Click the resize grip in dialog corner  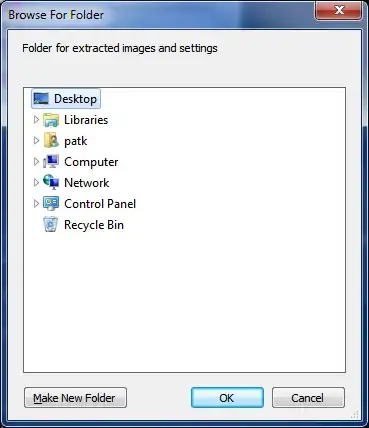click(x=355, y=414)
